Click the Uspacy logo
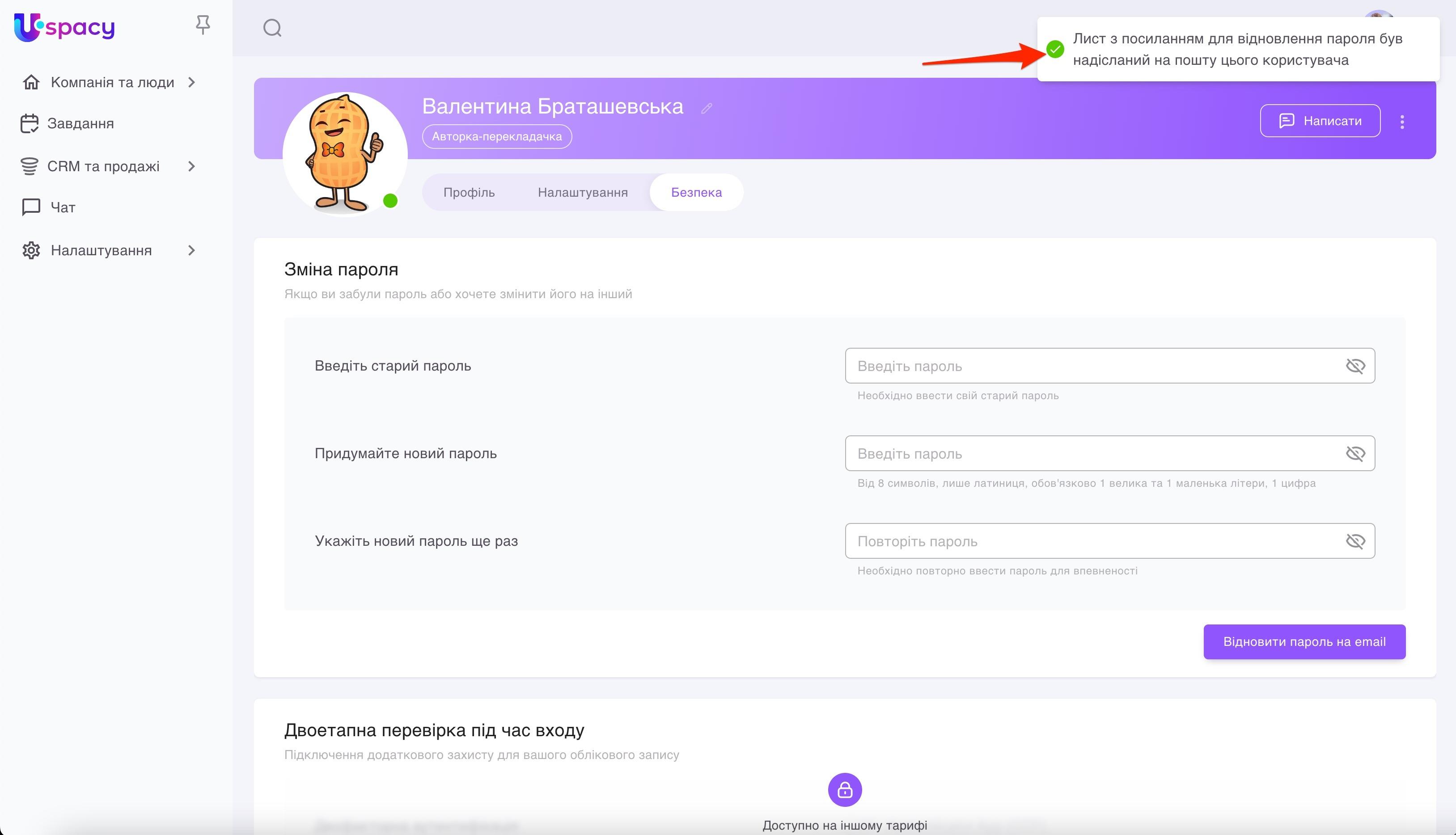The height and width of the screenshot is (835, 1456). [x=64, y=27]
